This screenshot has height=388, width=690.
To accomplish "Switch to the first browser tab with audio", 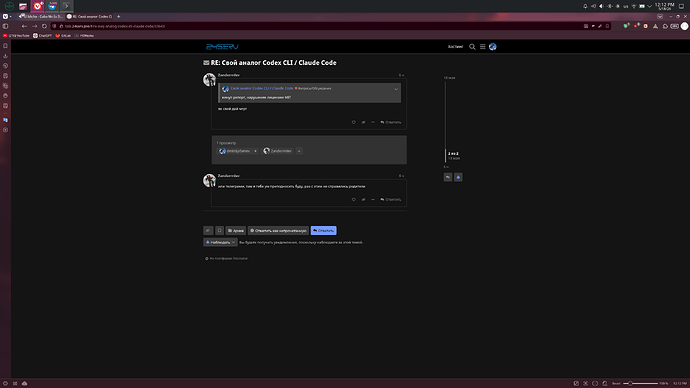I will pyautogui.click(x=41, y=16).
